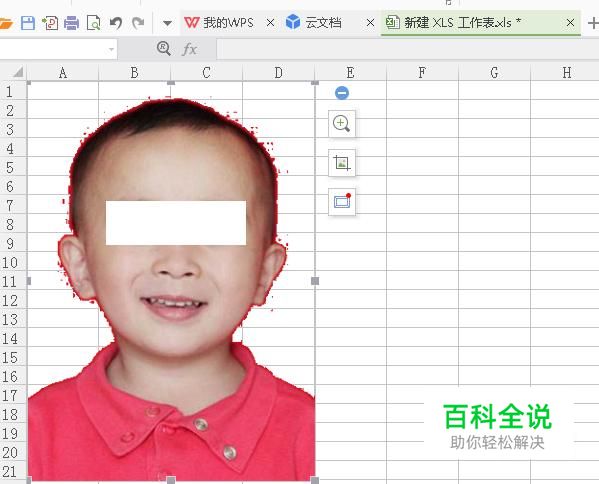
Task: Switch to the 云文档 tab
Action: coord(314,23)
